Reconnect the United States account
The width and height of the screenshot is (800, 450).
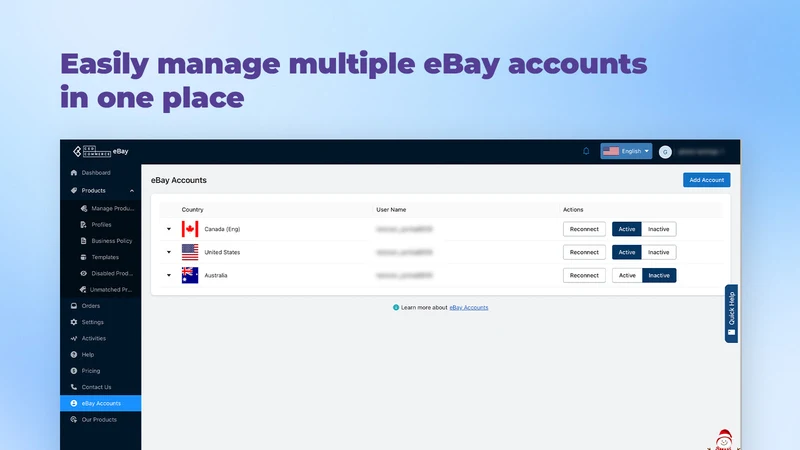[x=584, y=252]
